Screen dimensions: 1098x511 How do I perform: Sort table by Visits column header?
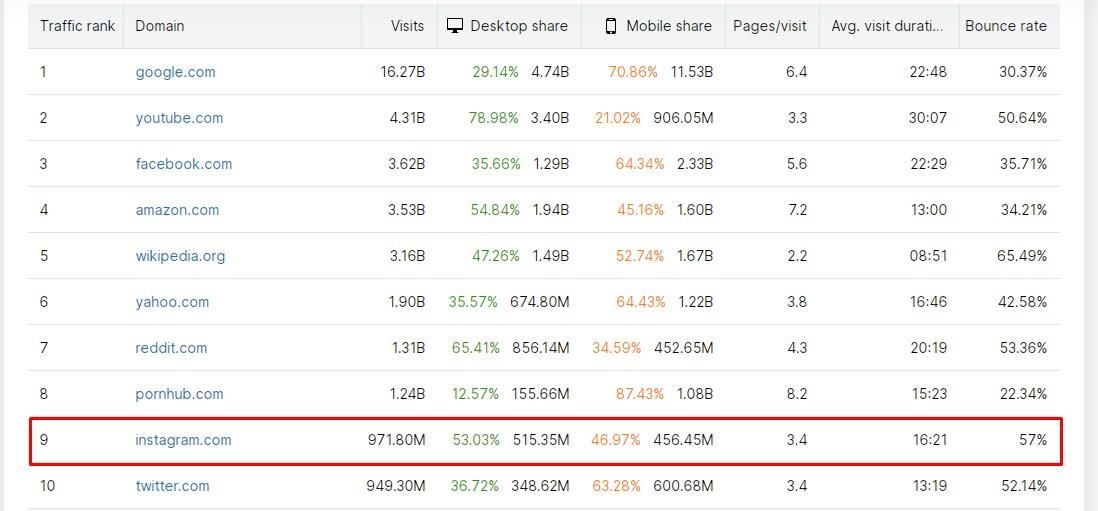coord(407,26)
